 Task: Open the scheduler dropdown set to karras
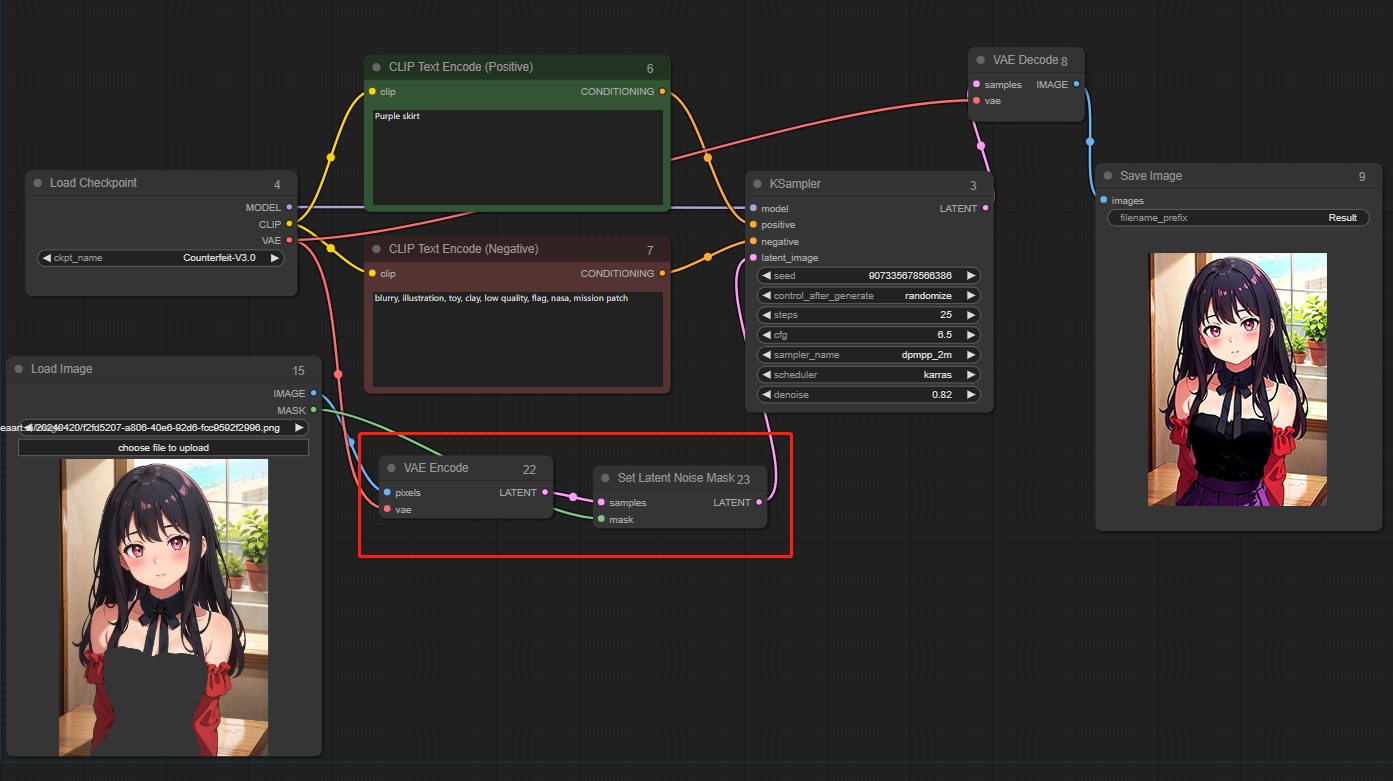pos(868,375)
